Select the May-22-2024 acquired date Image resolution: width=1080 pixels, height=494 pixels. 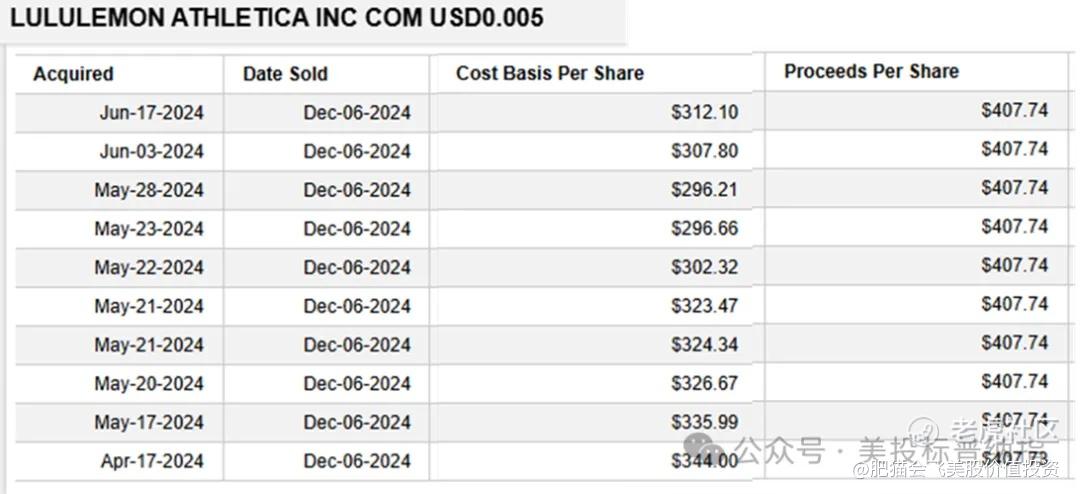tap(149, 268)
